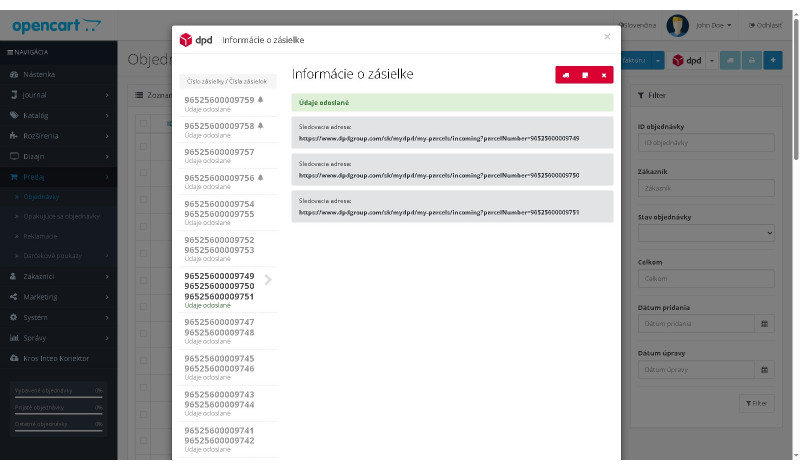Click the label/sticker icon in red toolbar
Image resolution: width=800 pixels, height=470 pixels.
coord(585,75)
